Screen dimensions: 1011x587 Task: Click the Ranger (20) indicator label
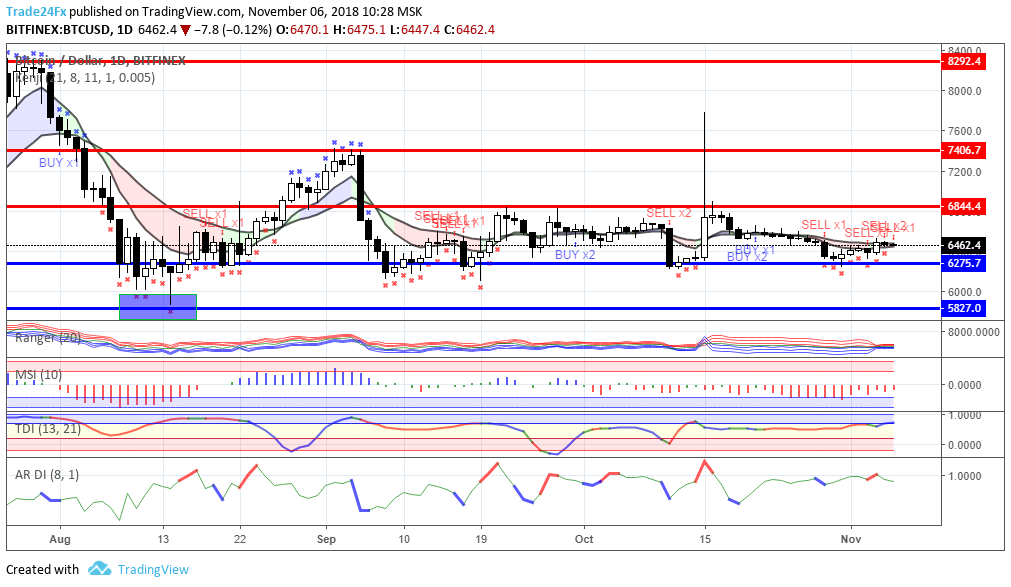(48, 337)
